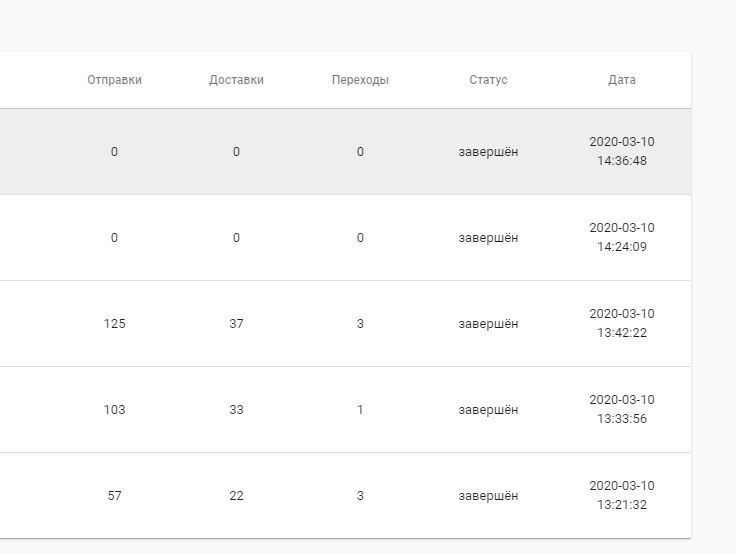The height and width of the screenshot is (554, 736).
Task: Select the row dated 2020-03-10 13:42:22
Action: [x=345, y=323]
